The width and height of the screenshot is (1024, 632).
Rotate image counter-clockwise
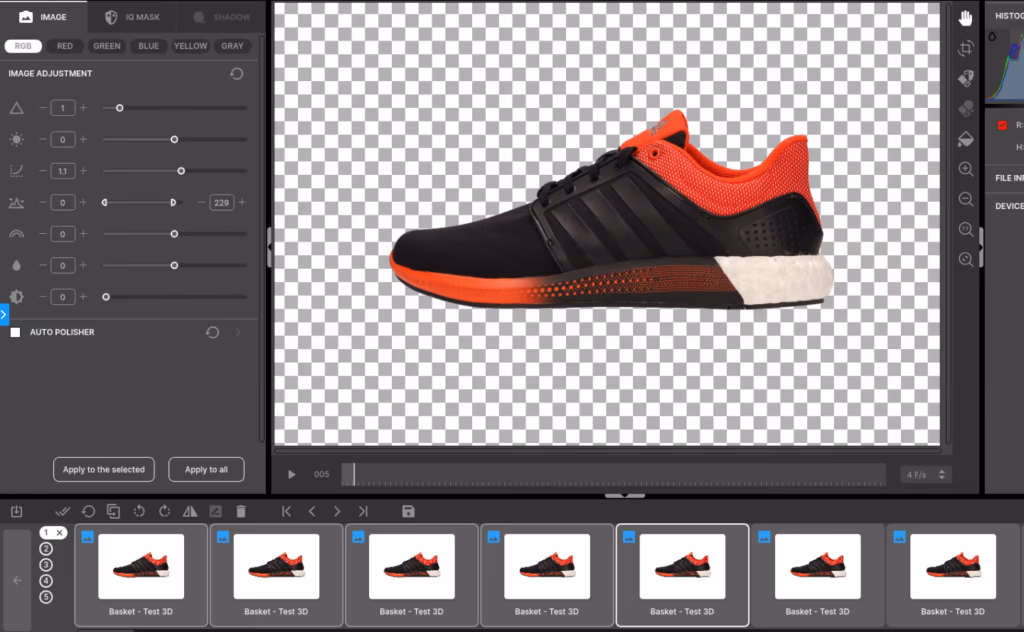[139, 511]
